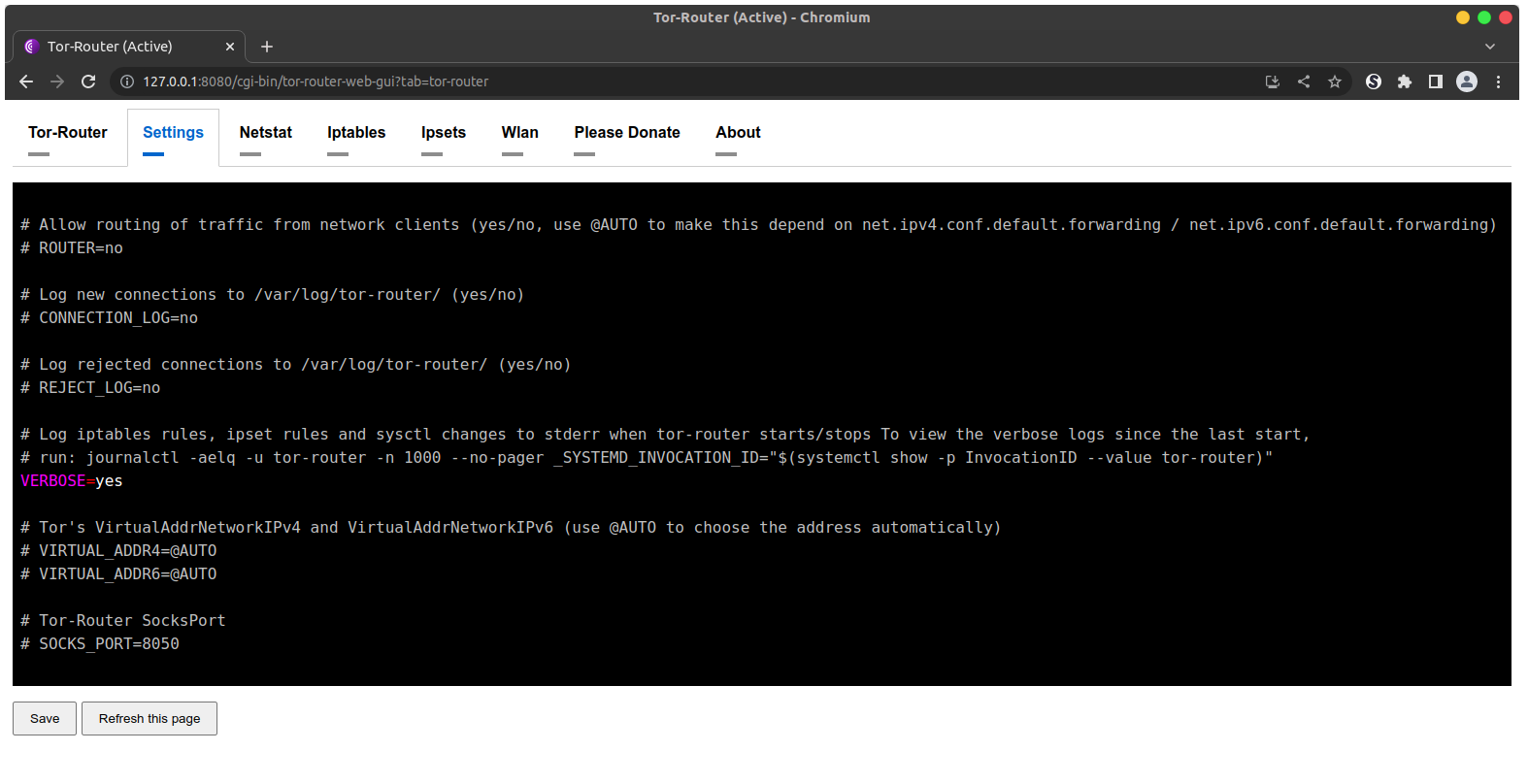The width and height of the screenshot is (1528, 784).
Task: Select the Settings tab
Action: (173, 133)
